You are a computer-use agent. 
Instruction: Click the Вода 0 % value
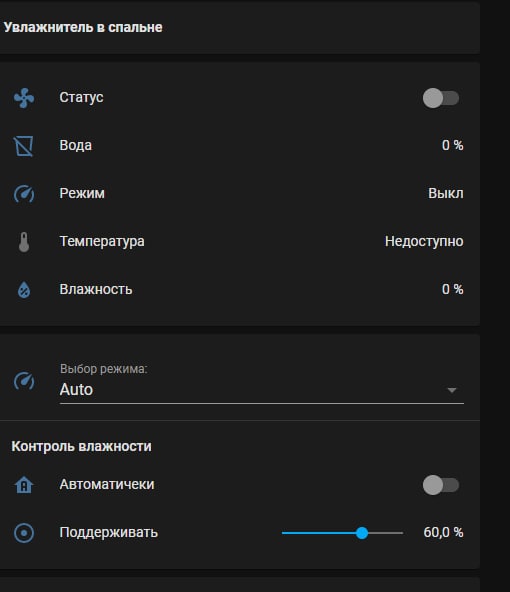click(452, 145)
